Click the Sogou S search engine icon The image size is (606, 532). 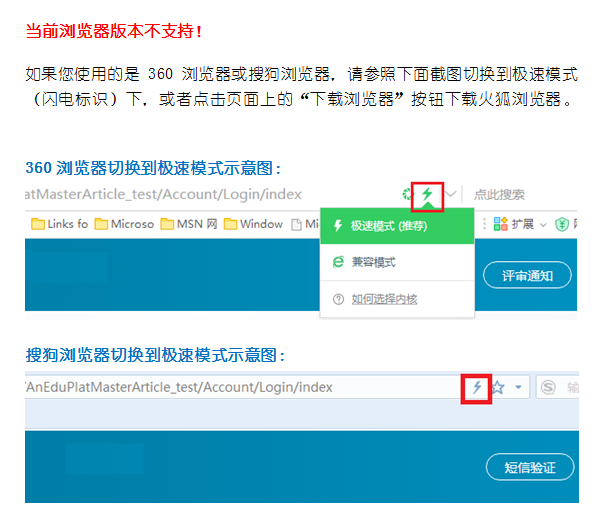point(548,387)
